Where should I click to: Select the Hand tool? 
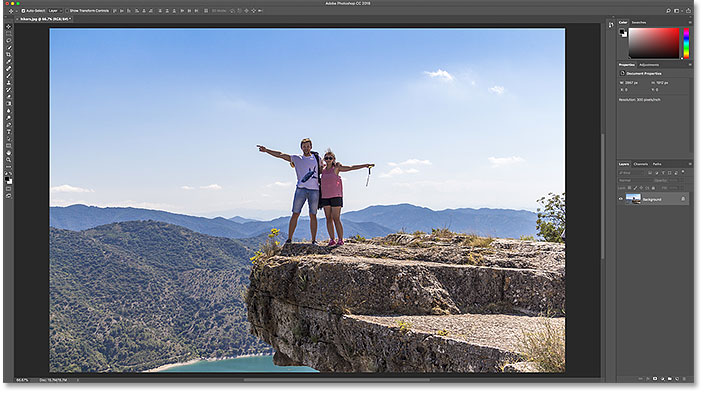point(9,153)
